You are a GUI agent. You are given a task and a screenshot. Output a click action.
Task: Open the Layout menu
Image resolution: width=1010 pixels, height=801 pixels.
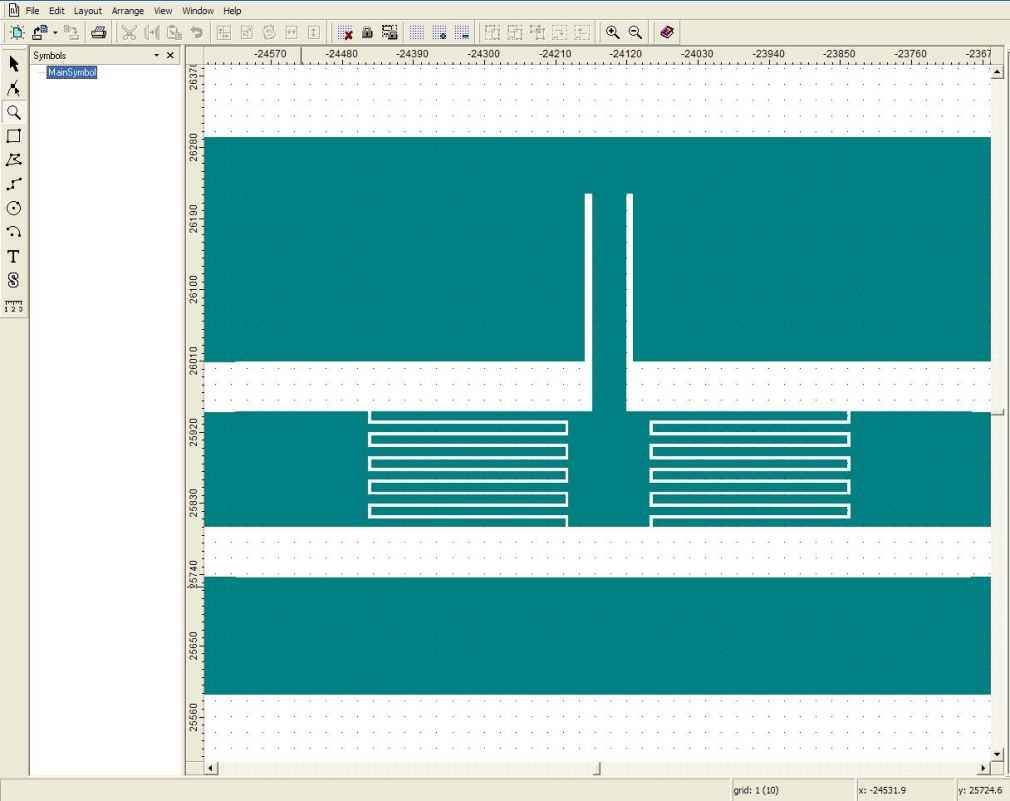(x=88, y=11)
